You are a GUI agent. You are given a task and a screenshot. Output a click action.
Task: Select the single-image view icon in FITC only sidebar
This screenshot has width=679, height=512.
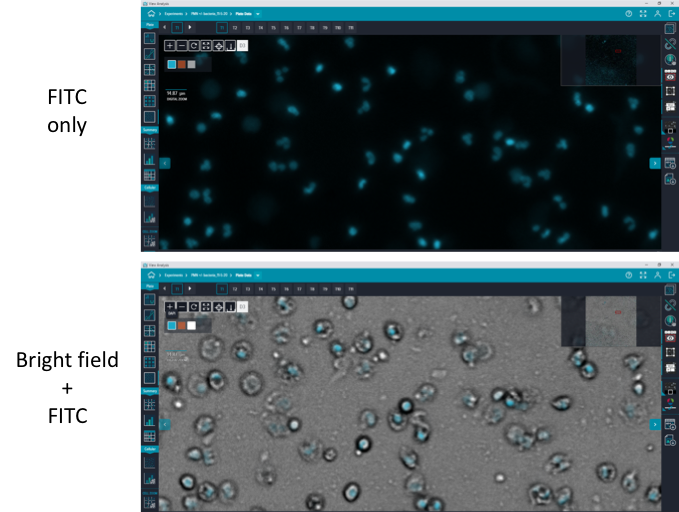coord(150,117)
